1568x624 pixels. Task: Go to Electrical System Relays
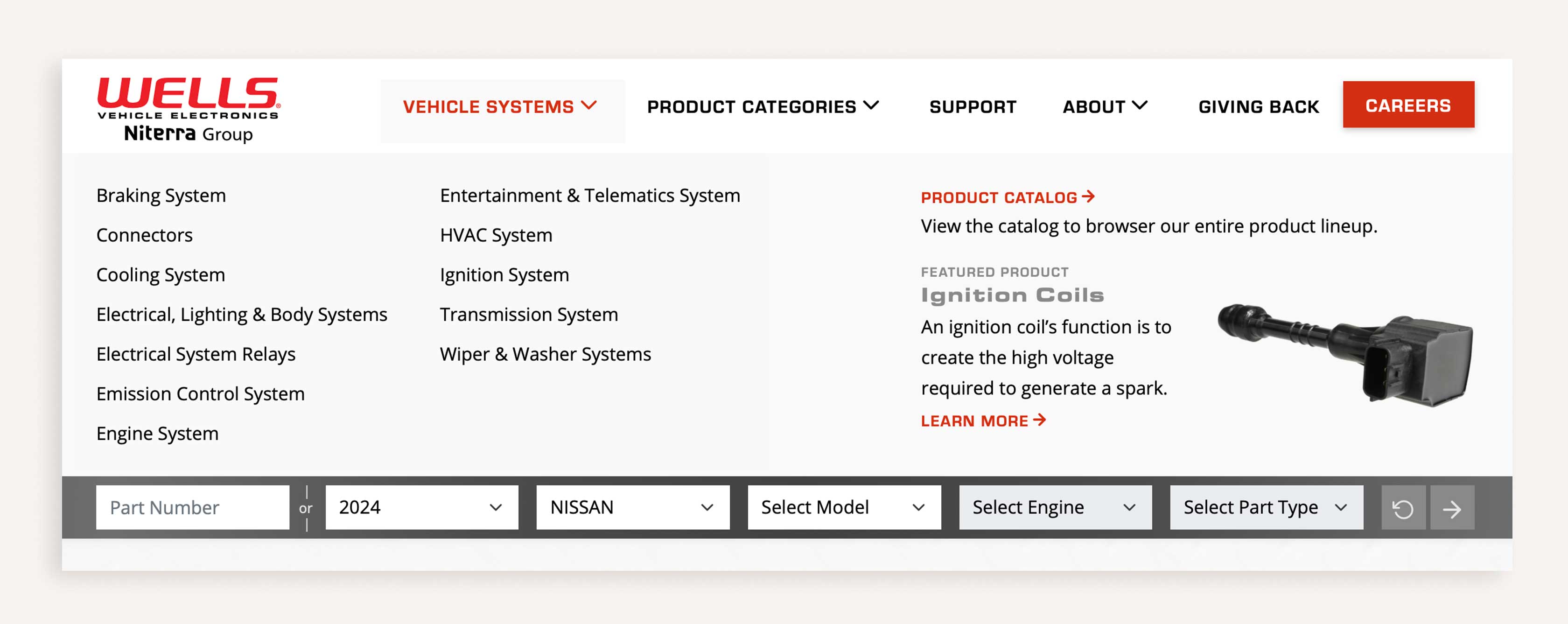tap(196, 354)
